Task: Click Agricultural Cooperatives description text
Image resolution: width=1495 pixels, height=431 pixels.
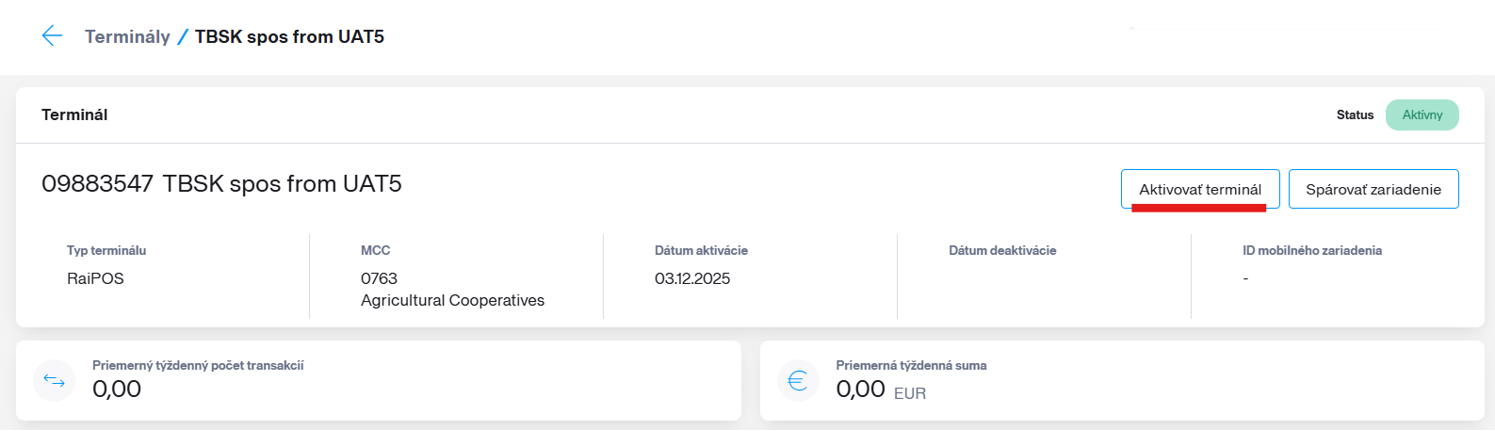Action: coord(453,300)
